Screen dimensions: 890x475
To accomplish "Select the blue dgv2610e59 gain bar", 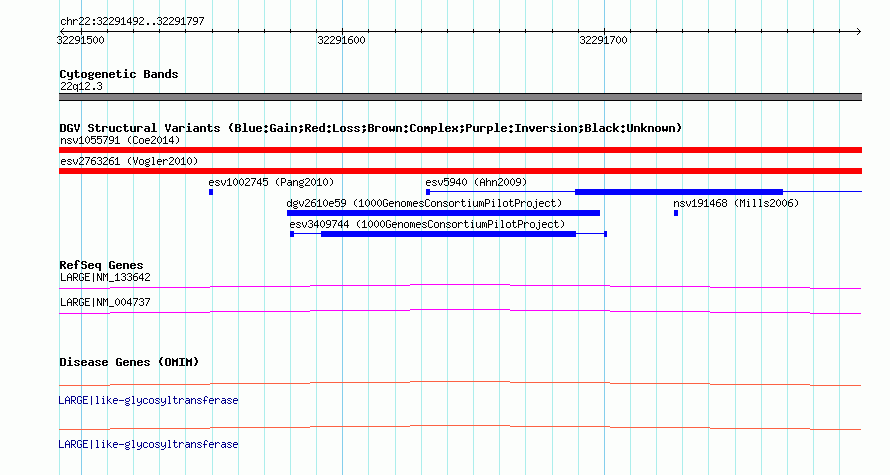I will (x=443, y=213).
